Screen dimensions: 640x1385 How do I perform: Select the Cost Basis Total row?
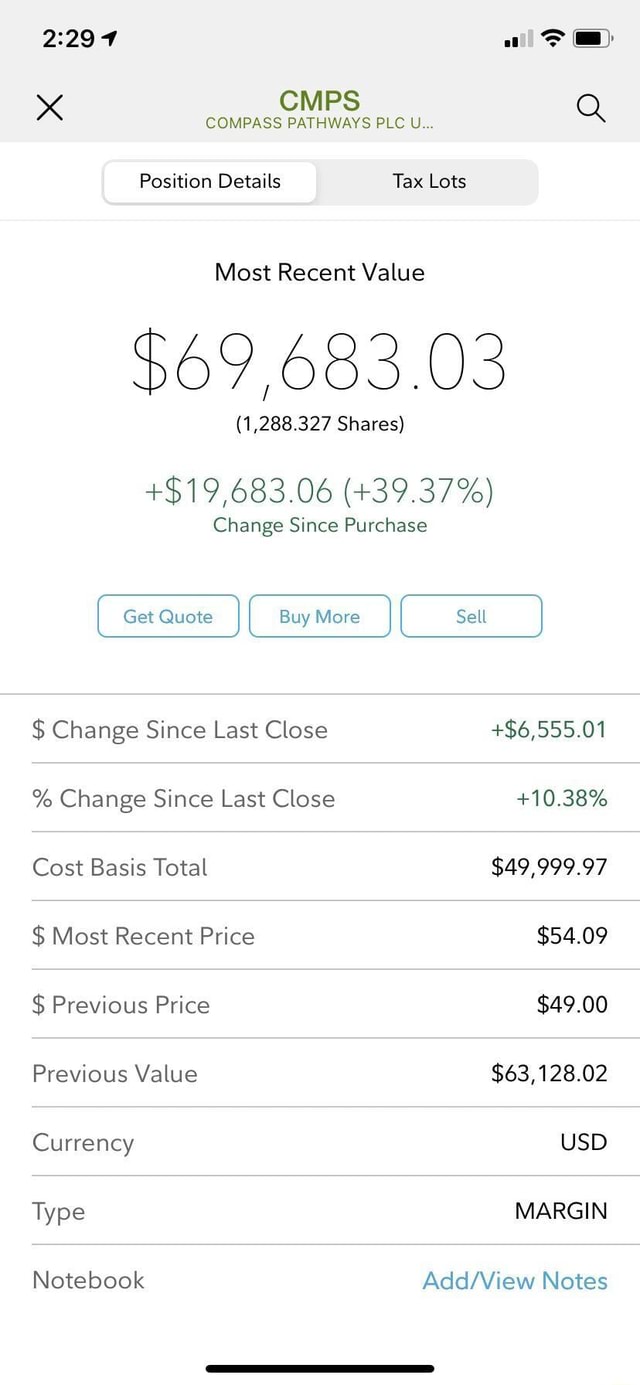320,867
